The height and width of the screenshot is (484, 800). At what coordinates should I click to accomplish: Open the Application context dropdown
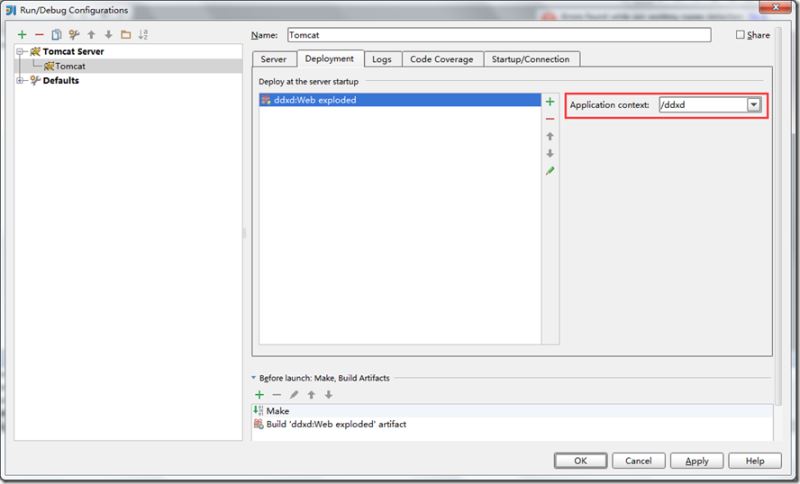(x=754, y=105)
